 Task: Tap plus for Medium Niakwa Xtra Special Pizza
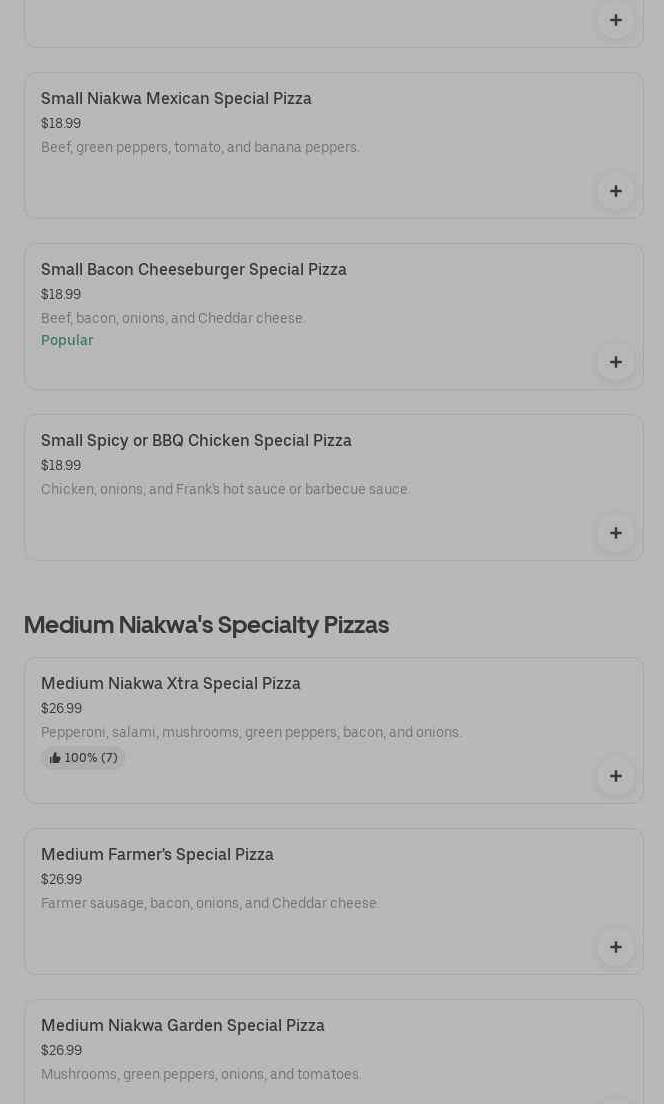tap(615, 776)
